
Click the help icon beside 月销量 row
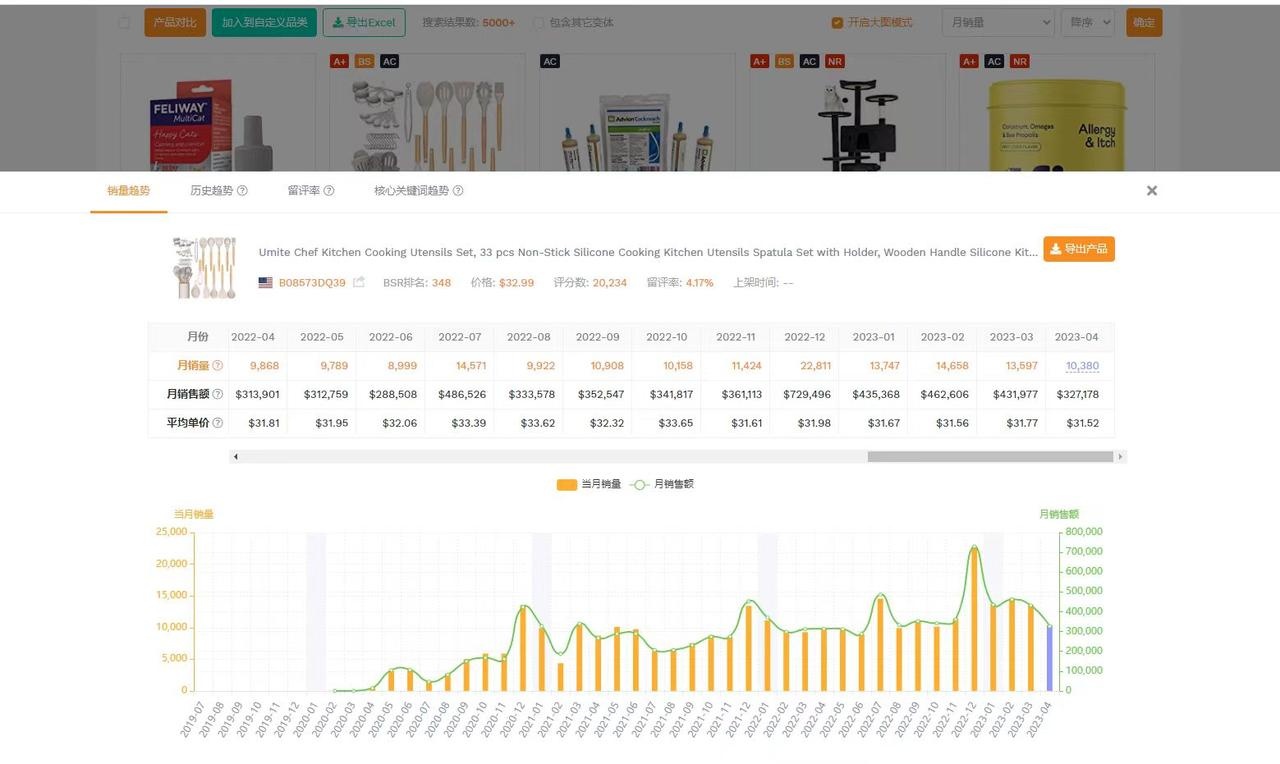click(x=217, y=366)
